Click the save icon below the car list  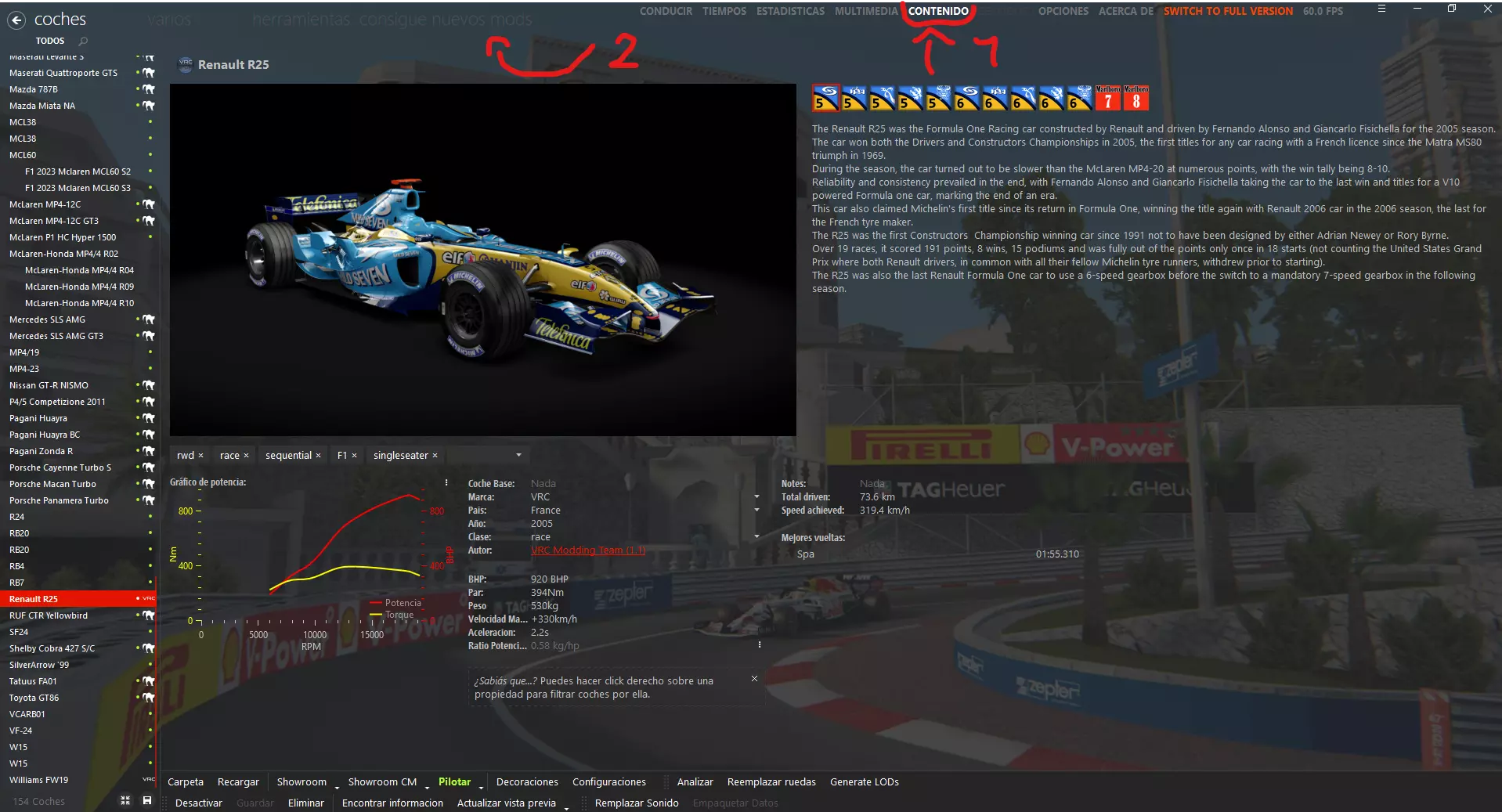[146, 800]
